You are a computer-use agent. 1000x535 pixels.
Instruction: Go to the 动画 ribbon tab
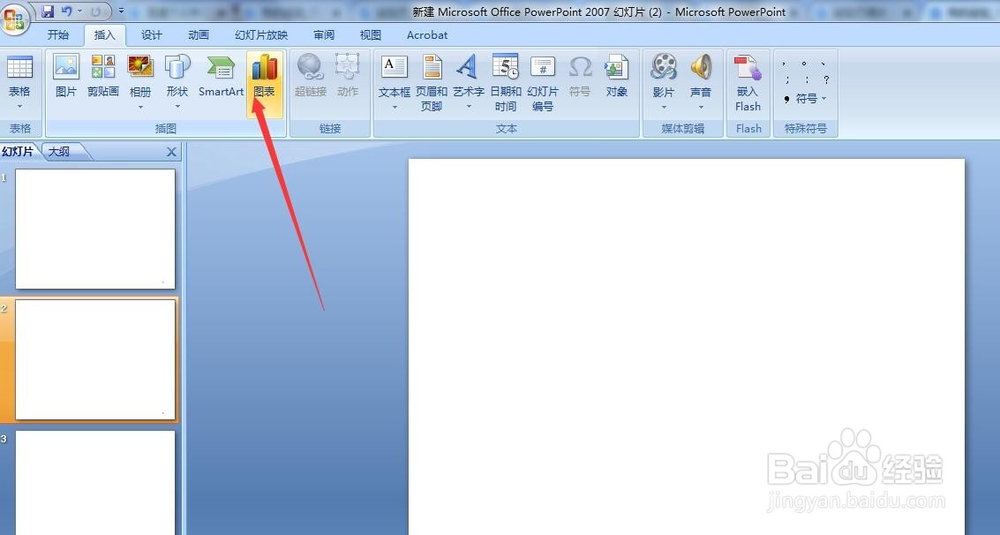coord(198,35)
